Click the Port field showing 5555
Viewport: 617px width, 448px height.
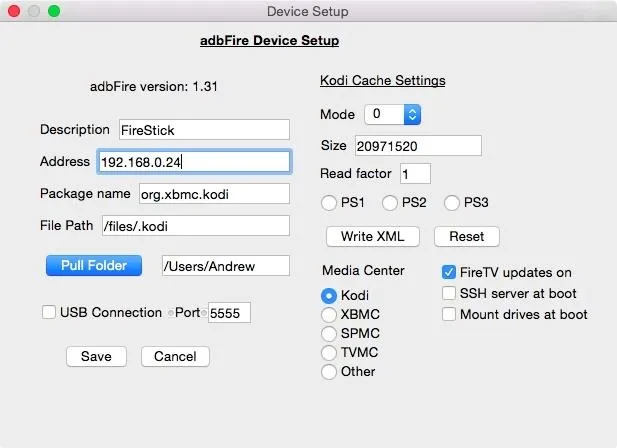[x=229, y=313]
